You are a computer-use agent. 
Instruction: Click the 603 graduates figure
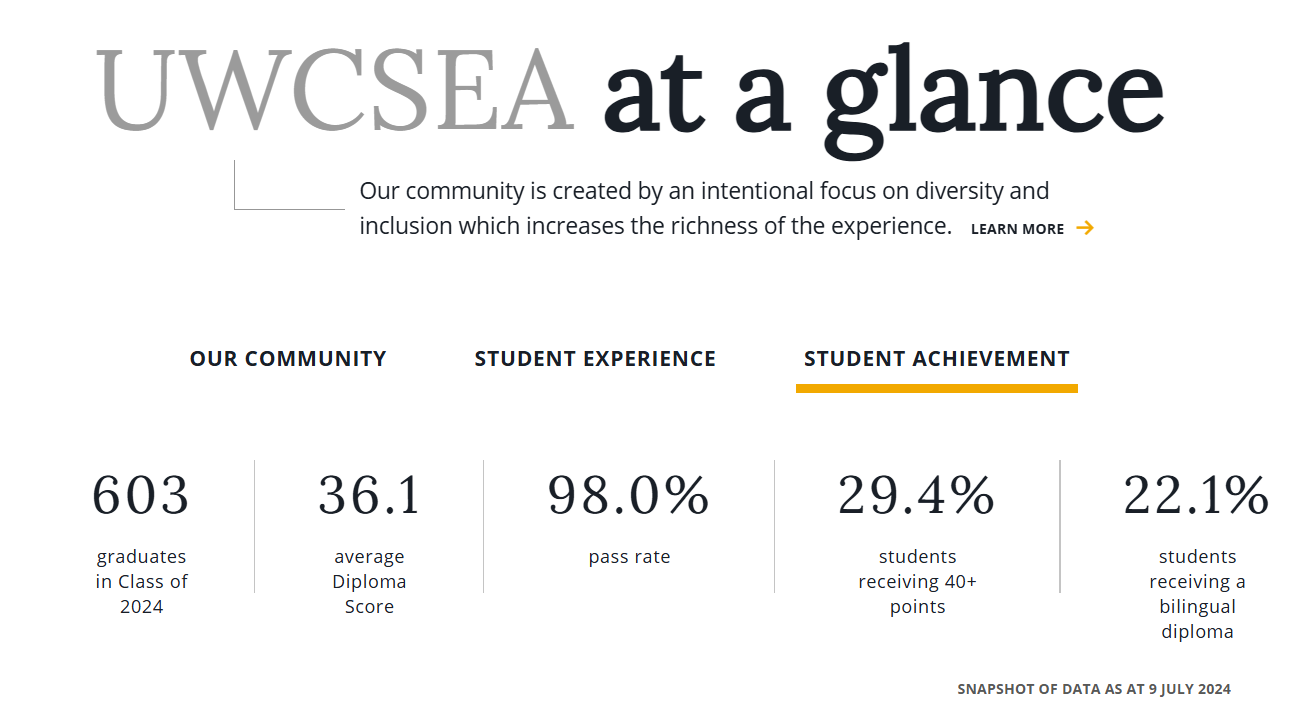[141, 495]
